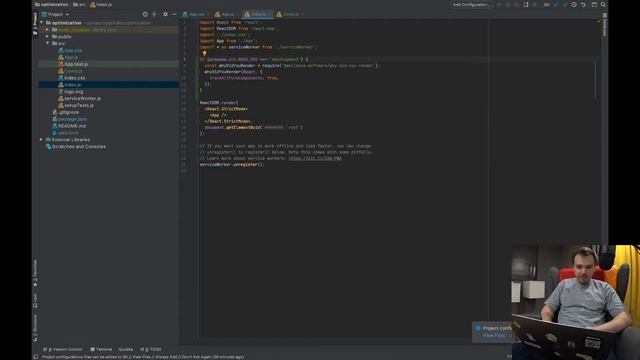Switch to Comp.js editor tab

coord(289,14)
